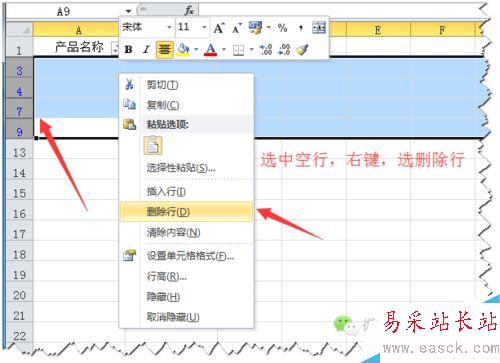The image size is (500, 363).
Task: Click the increase font size icon
Action: pyautogui.click(x=219, y=28)
